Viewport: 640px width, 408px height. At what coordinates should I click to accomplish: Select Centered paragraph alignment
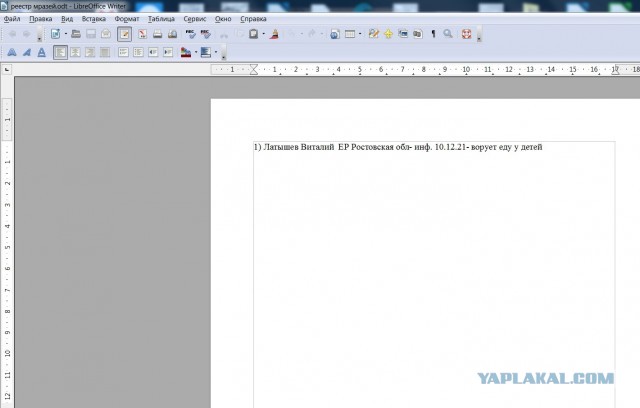click(x=75, y=52)
